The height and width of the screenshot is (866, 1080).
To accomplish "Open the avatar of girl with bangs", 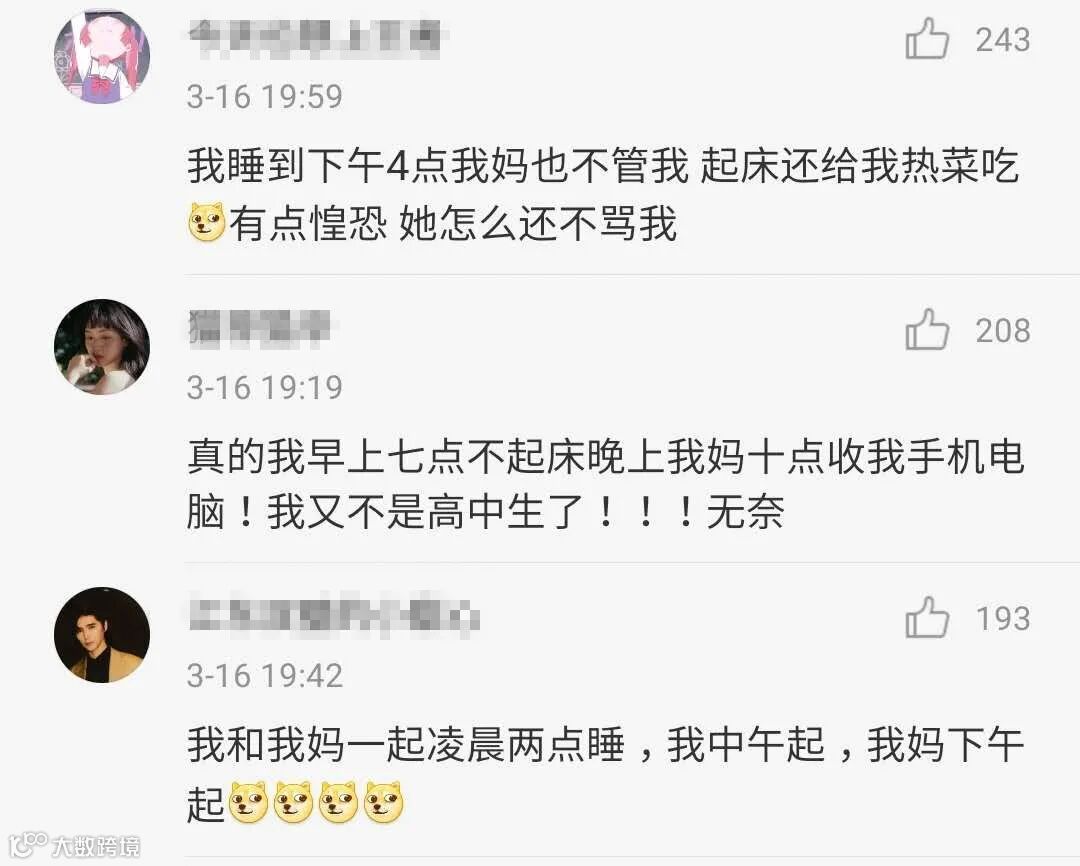I will (x=102, y=347).
